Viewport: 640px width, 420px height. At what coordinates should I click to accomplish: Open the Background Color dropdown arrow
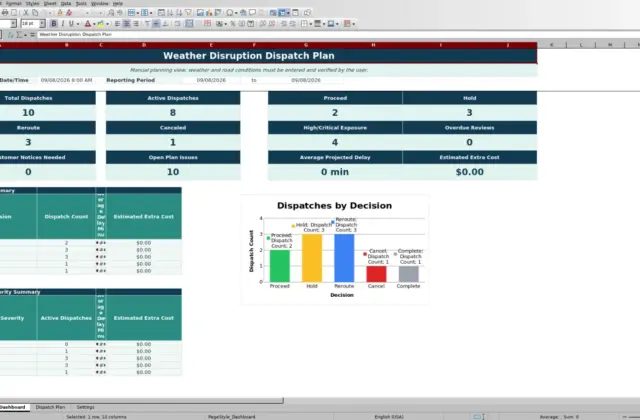107,24
